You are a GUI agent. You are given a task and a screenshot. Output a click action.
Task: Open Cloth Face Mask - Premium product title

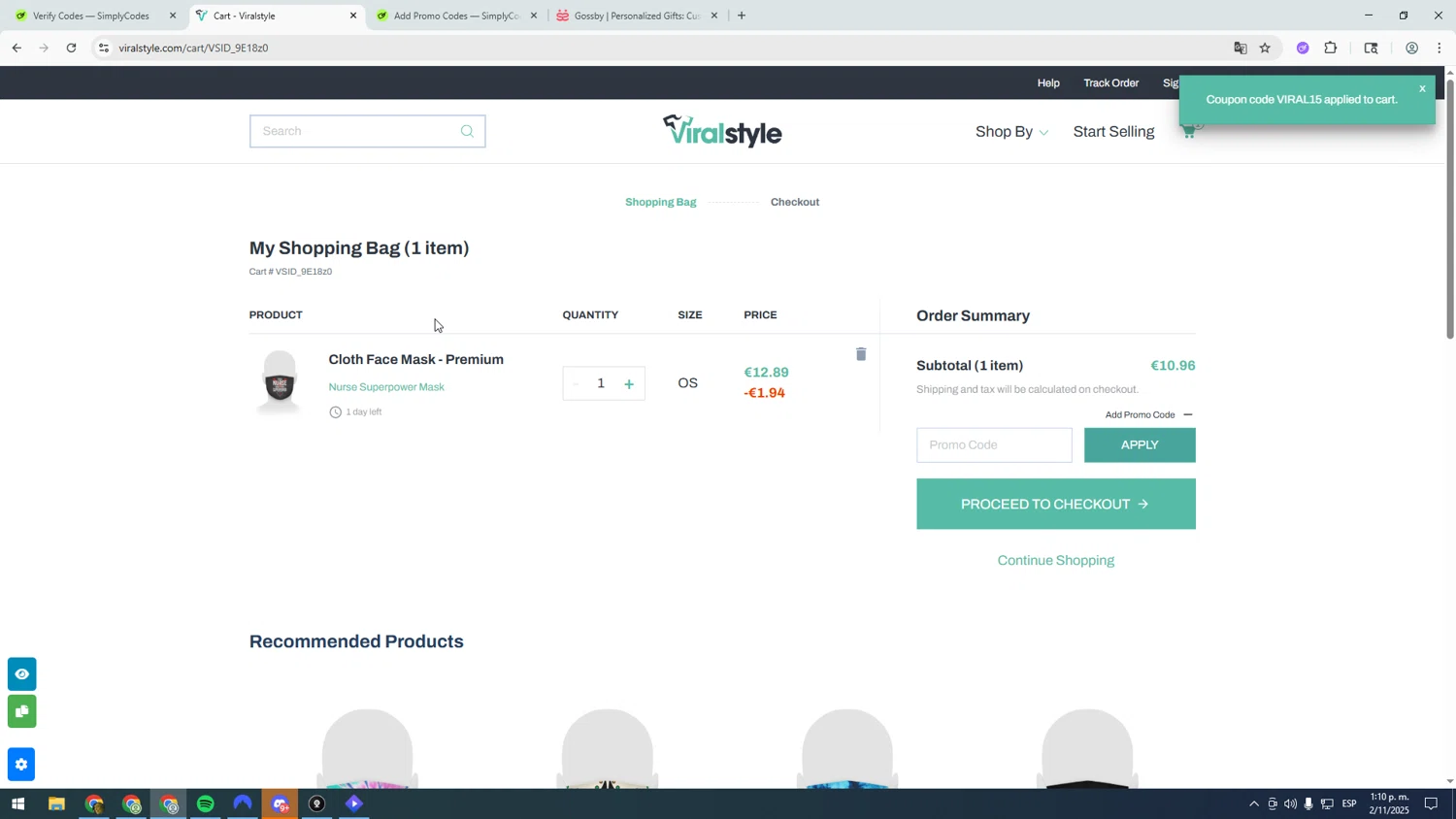point(415,360)
